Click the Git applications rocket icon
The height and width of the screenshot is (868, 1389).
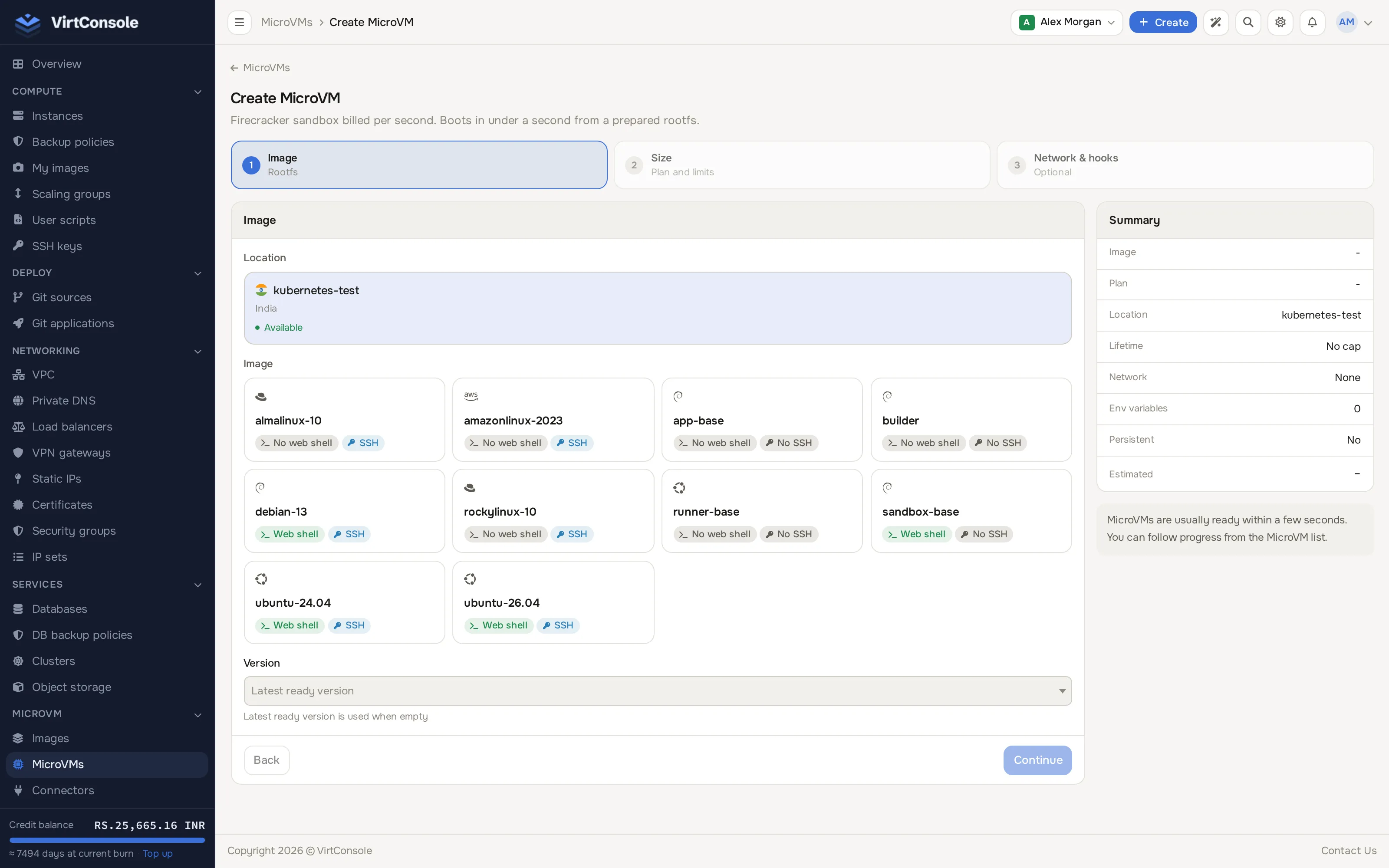pyautogui.click(x=18, y=323)
